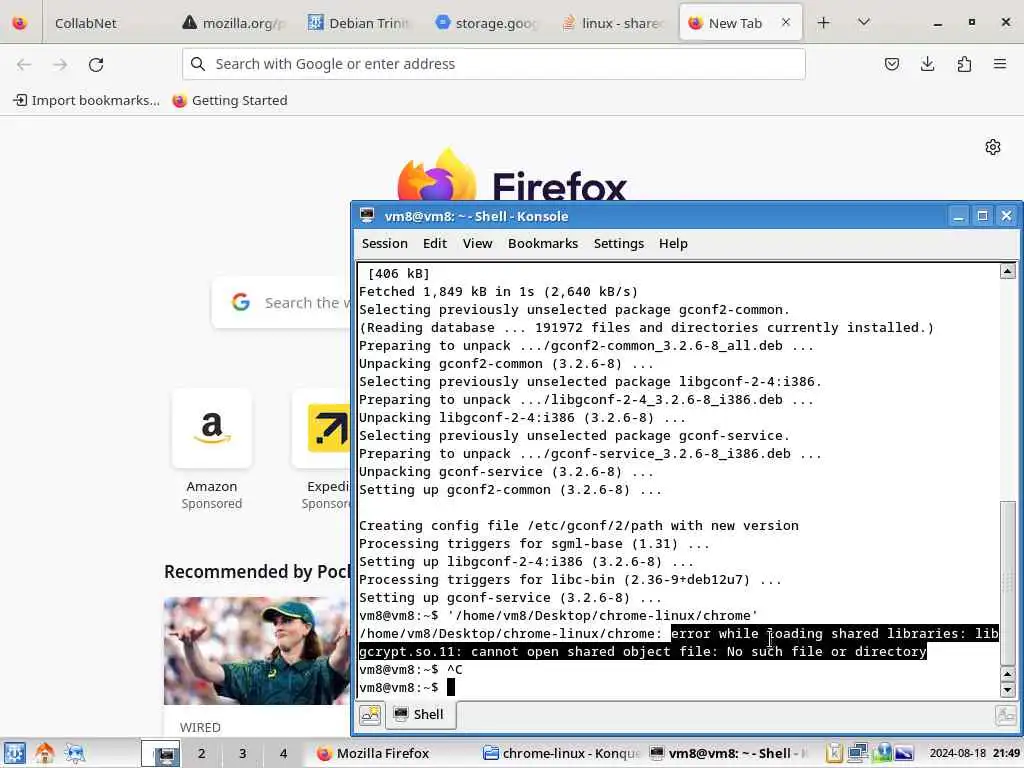Image resolution: width=1024 pixels, height=768 pixels.
Task: Click the Firefox back arrow button
Action: 24,64
